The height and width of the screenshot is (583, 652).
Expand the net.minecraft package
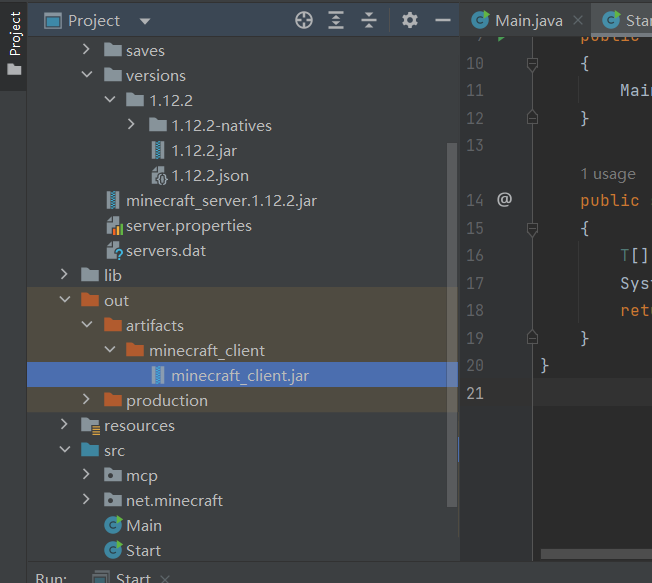point(86,499)
